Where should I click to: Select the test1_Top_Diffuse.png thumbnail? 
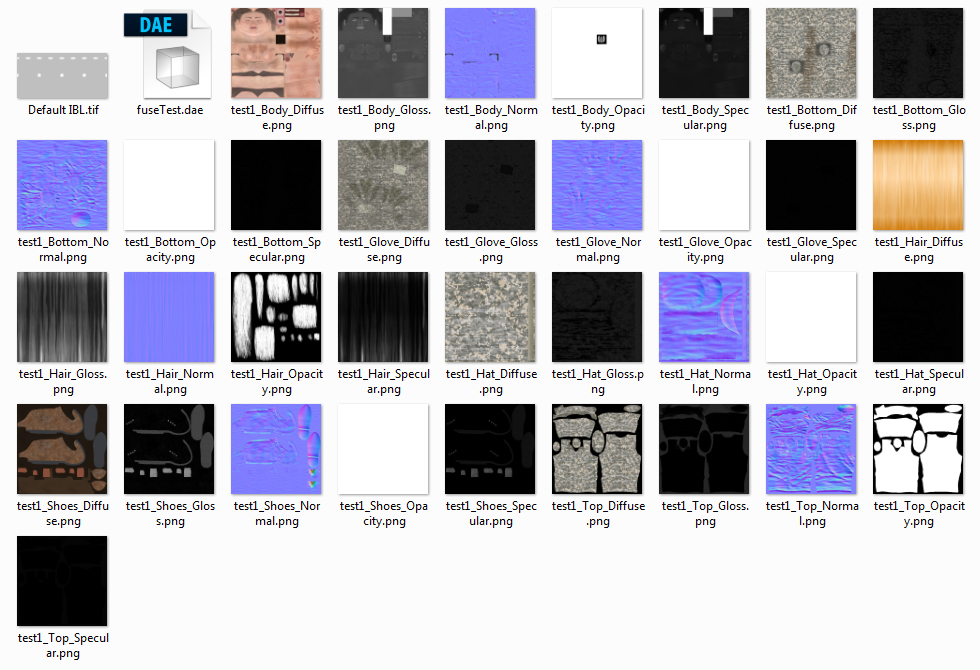click(x=597, y=449)
